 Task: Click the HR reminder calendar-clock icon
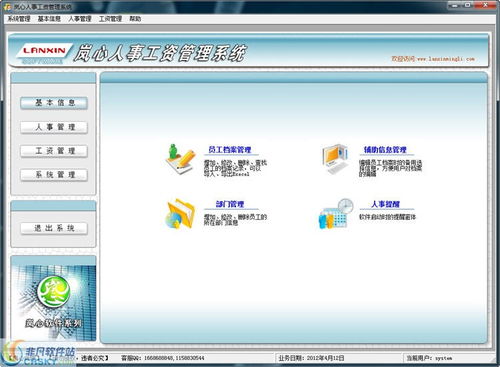click(336, 214)
